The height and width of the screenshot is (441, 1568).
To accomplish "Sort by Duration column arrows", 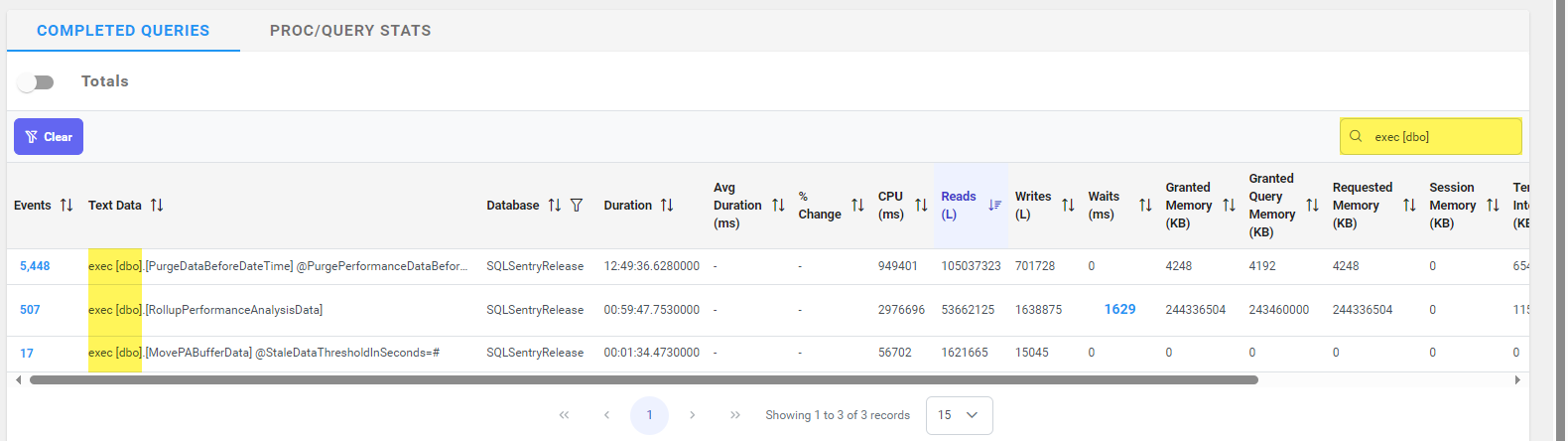I will 667,206.
